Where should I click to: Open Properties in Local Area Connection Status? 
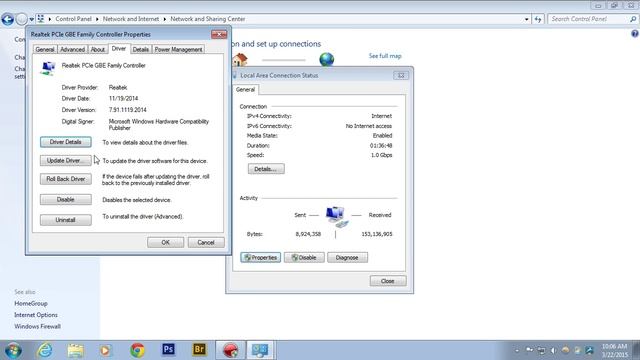point(260,258)
